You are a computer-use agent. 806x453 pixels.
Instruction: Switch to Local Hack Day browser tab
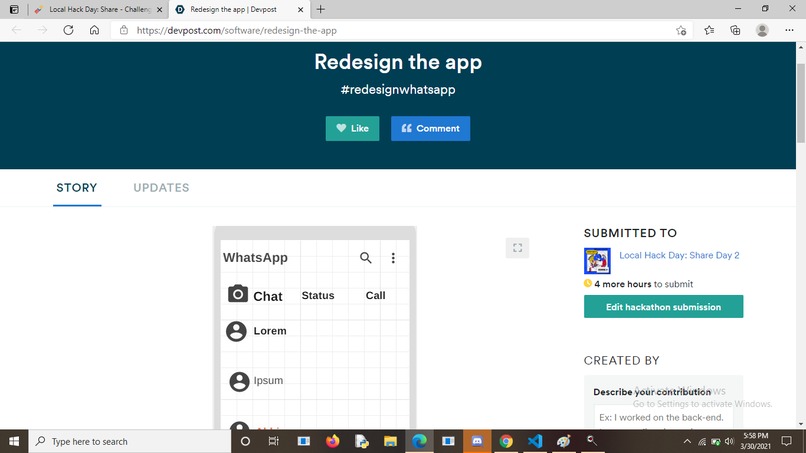tap(98, 9)
